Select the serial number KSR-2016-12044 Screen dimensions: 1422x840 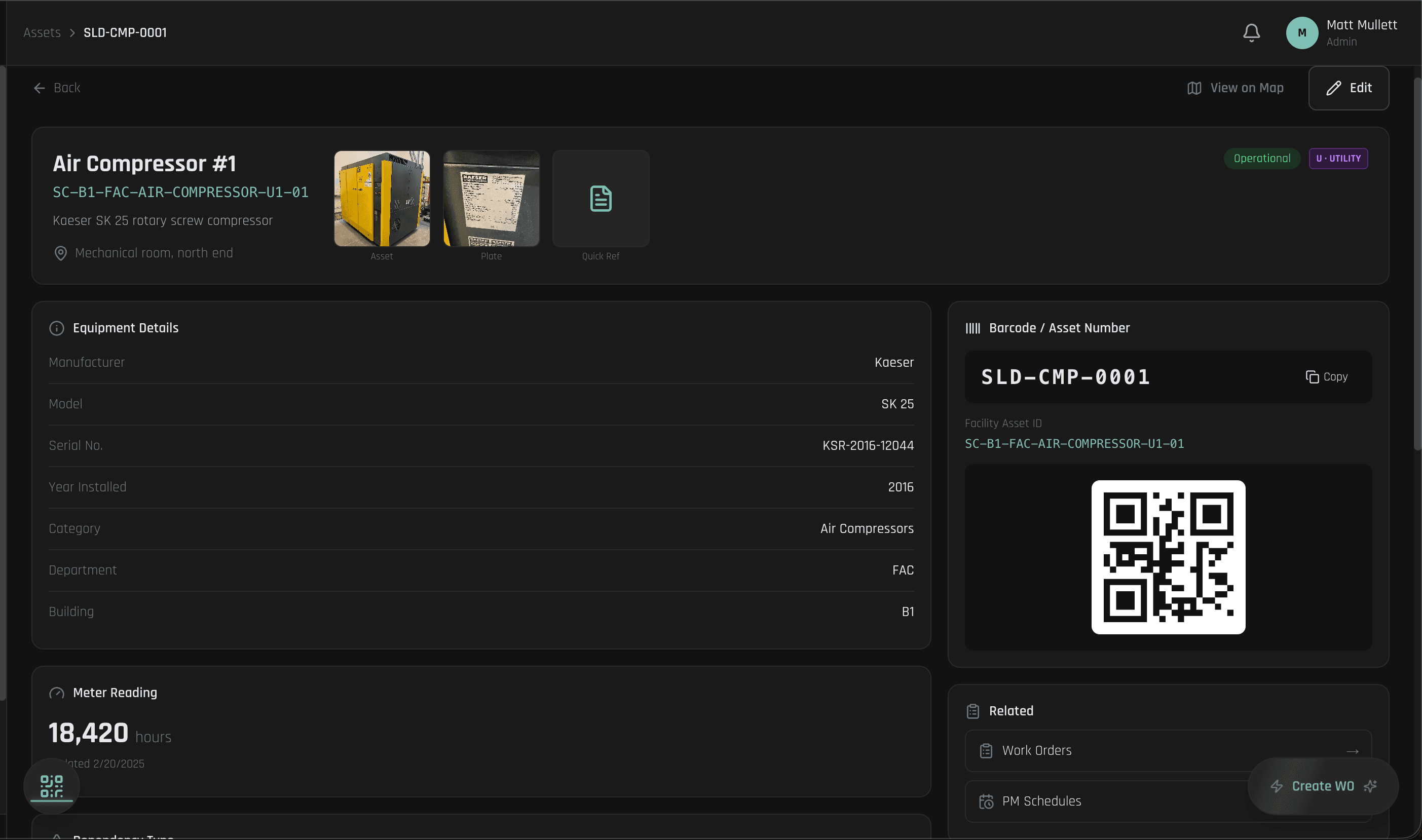click(868, 445)
